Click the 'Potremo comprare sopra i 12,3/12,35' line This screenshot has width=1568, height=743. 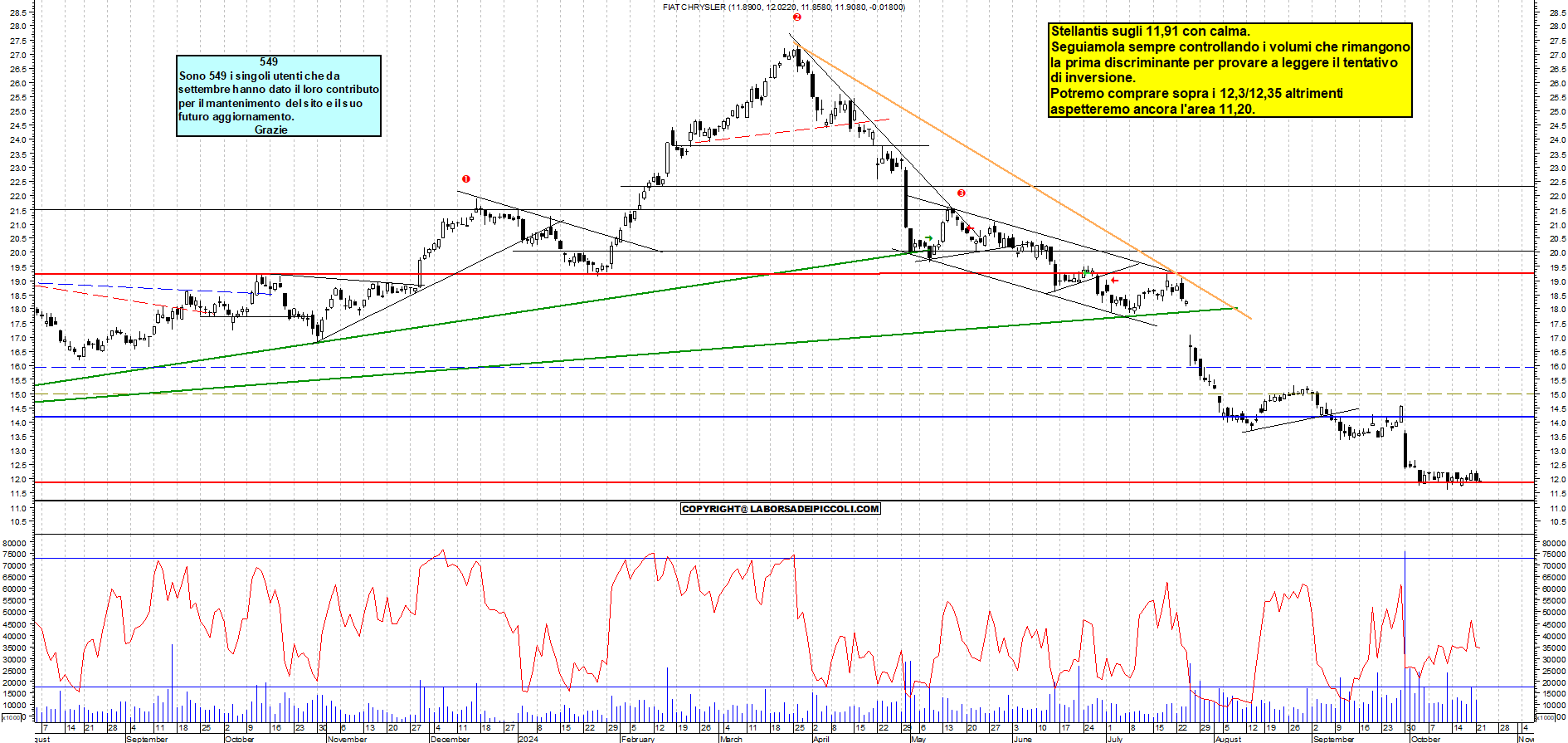pos(1196,93)
